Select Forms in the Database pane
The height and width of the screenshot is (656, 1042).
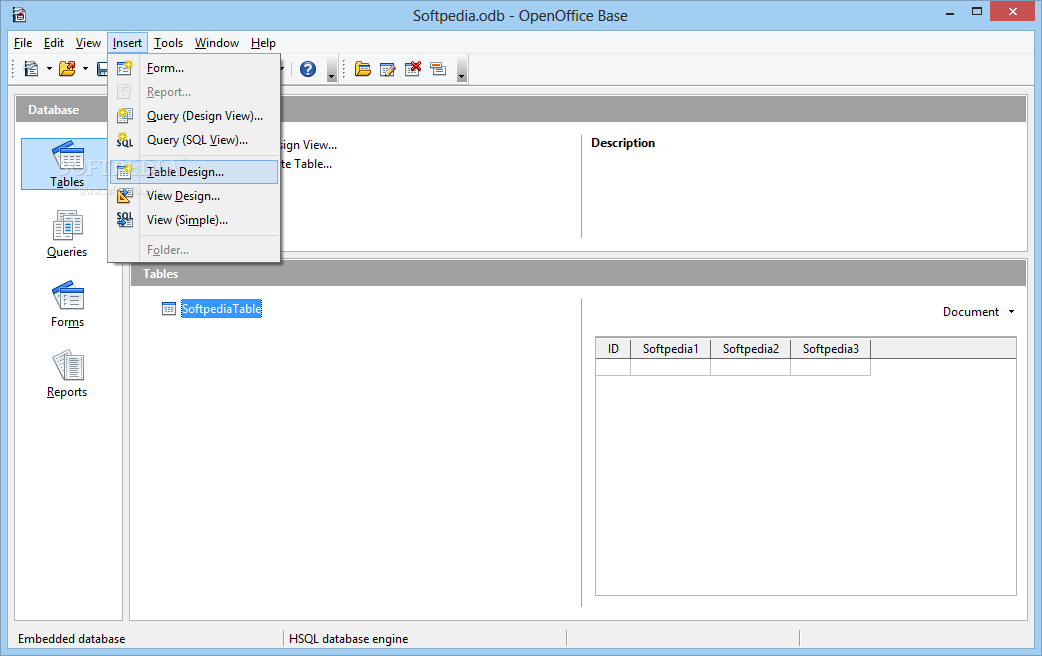point(67,304)
